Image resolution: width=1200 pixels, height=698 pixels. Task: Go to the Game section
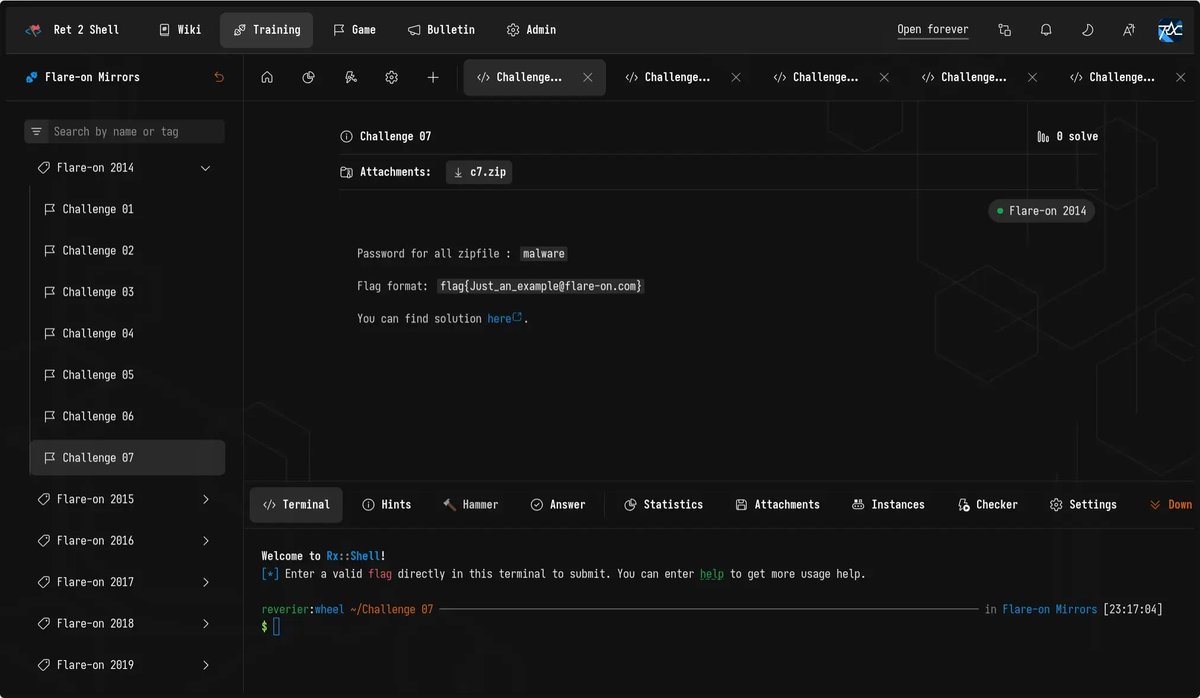pyautogui.click(x=354, y=30)
